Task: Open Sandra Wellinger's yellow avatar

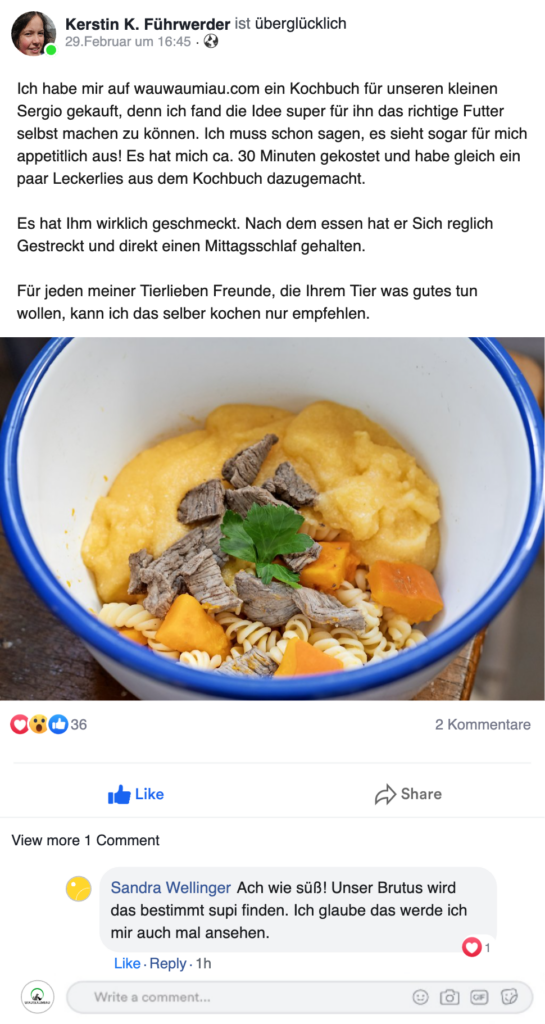Action: [x=79, y=889]
